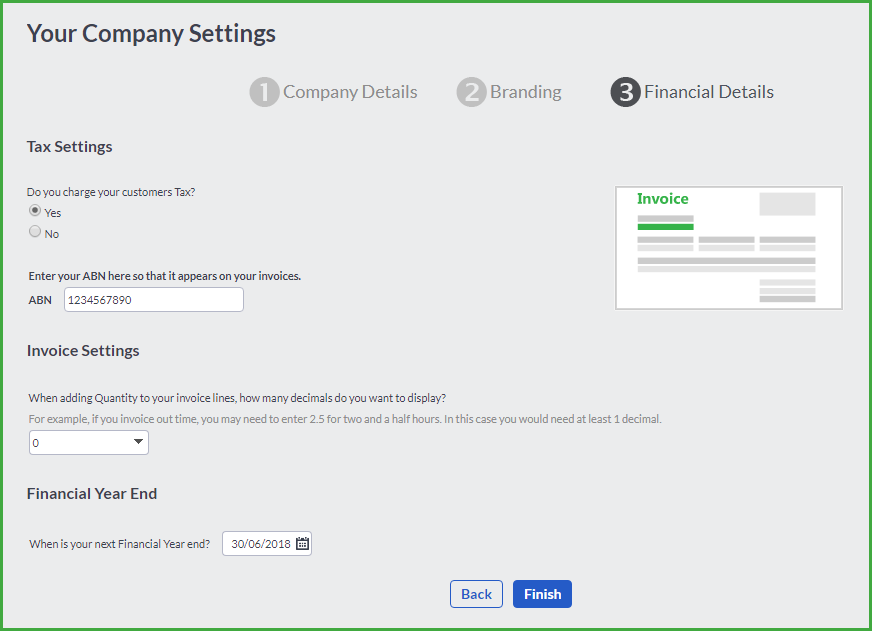
Task: Click the step 3 circle number icon
Action: click(x=626, y=92)
